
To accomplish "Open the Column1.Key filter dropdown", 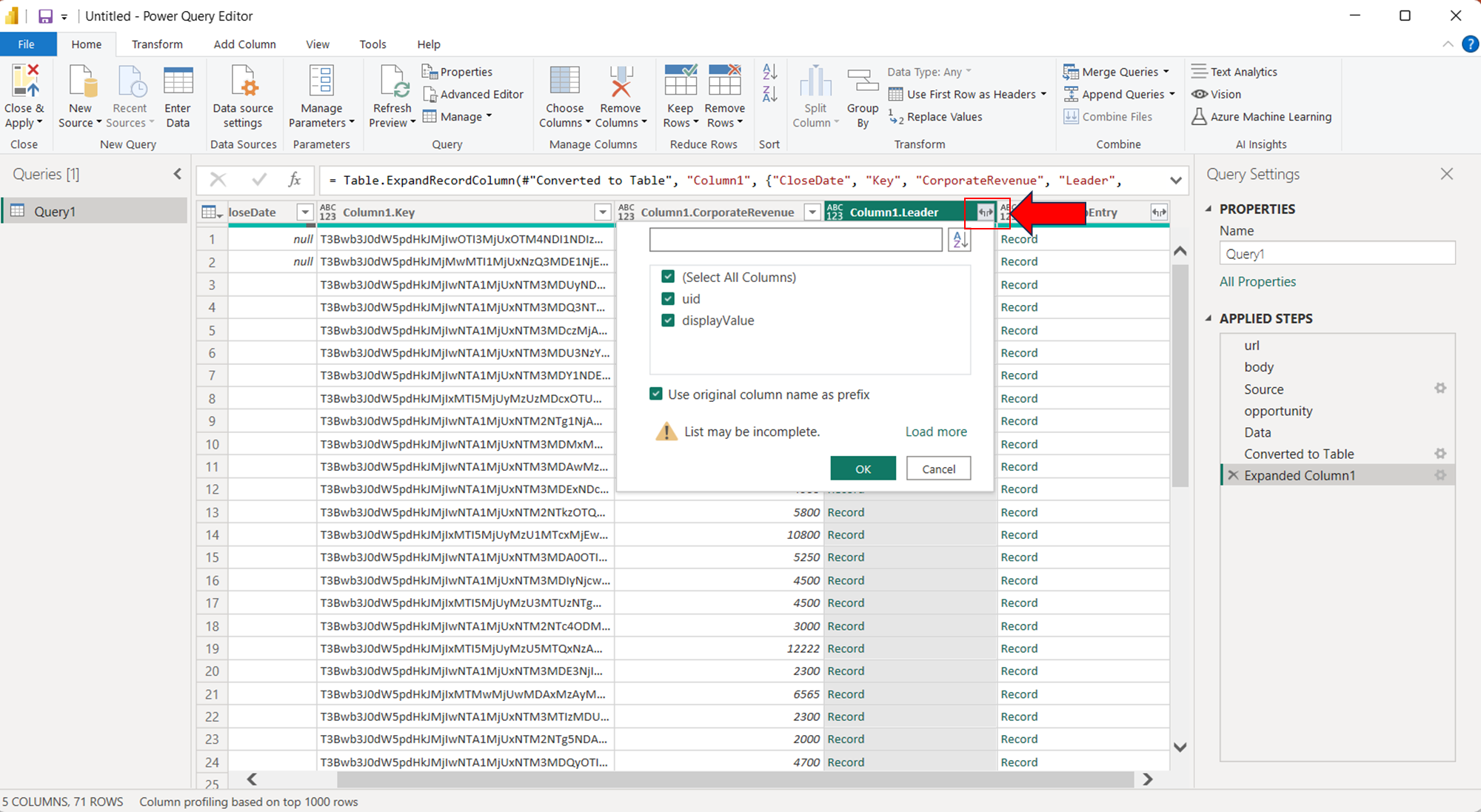I will [x=602, y=212].
